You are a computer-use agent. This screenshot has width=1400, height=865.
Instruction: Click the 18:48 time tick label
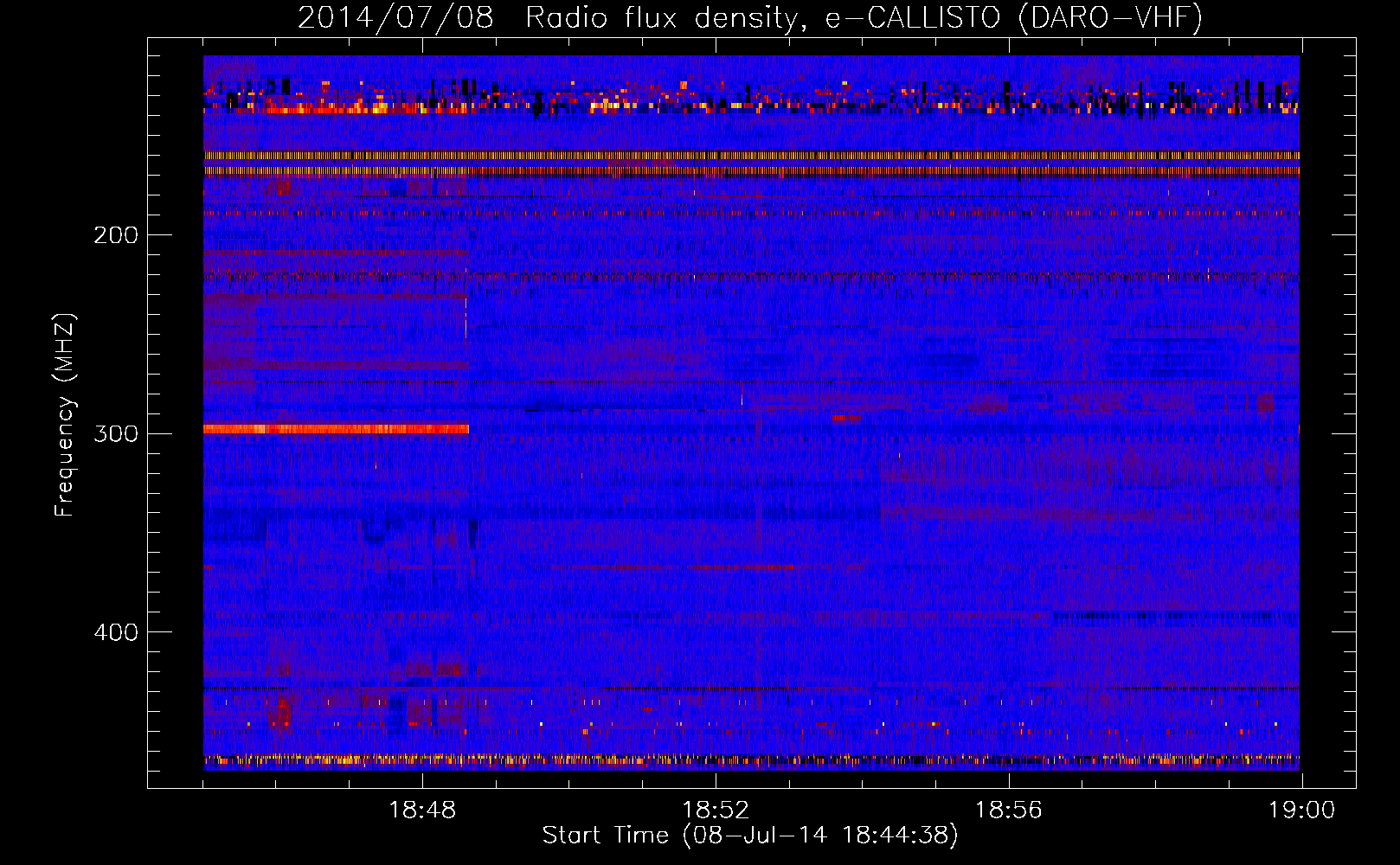[x=422, y=811]
